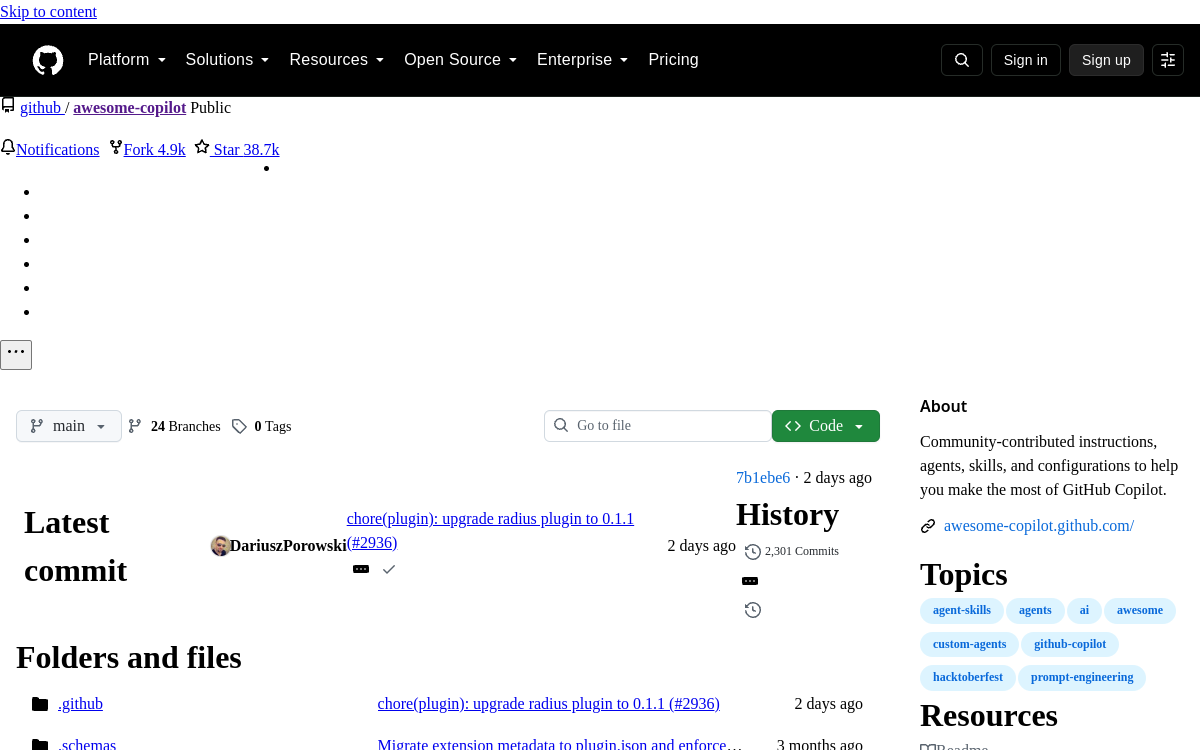Click the .github folder icon
Viewport: 1200px width, 750px height.
point(40,704)
